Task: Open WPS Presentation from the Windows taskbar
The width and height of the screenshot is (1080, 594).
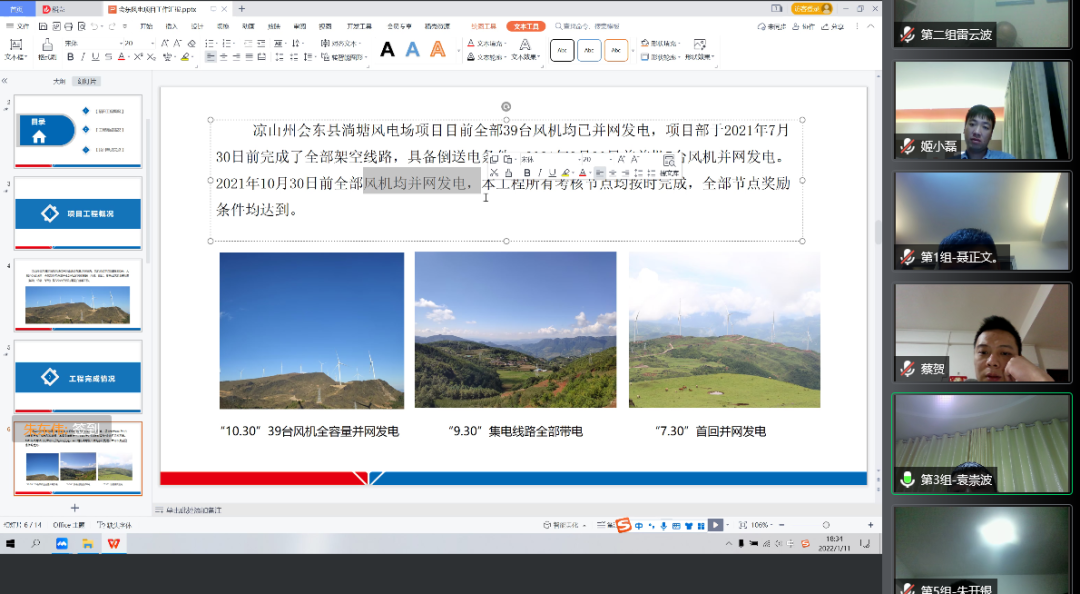Action: (114, 544)
